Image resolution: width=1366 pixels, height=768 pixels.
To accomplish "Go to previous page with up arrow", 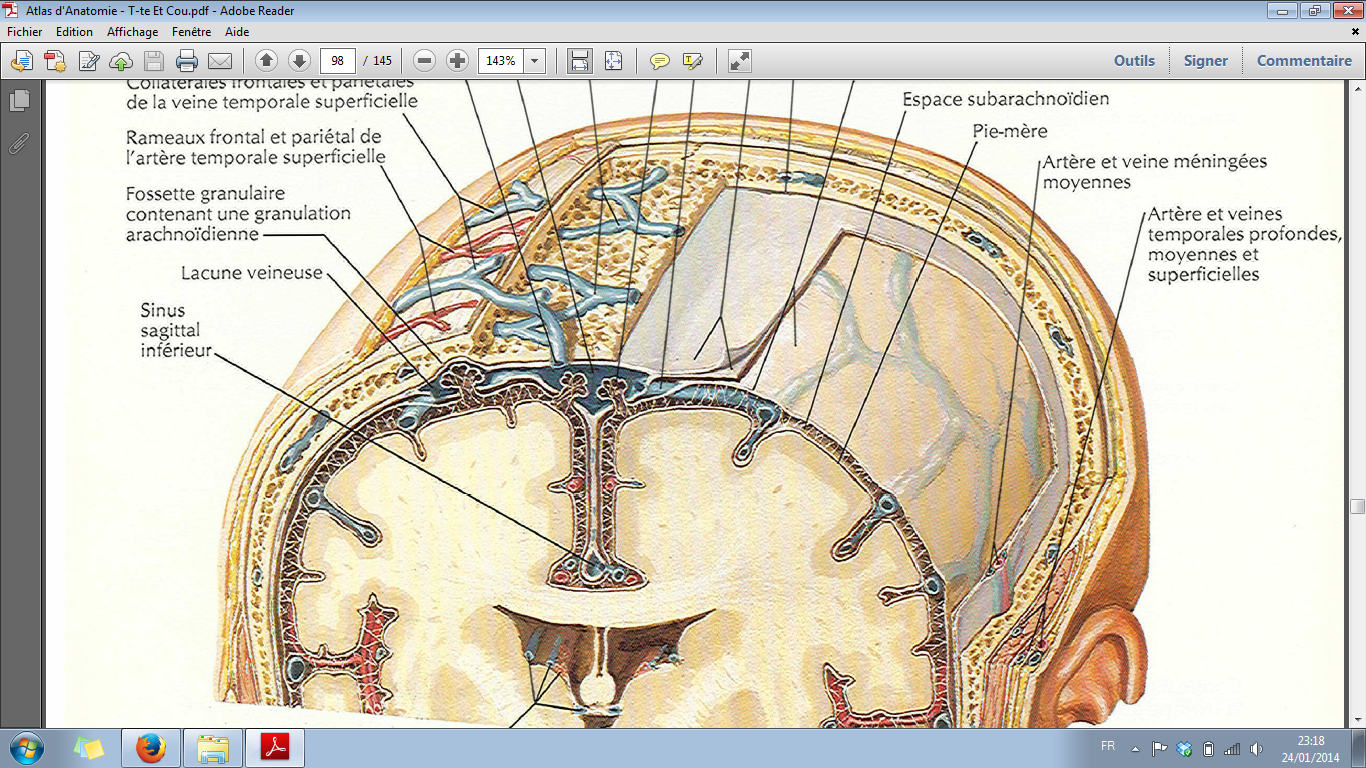I will pyautogui.click(x=266, y=61).
